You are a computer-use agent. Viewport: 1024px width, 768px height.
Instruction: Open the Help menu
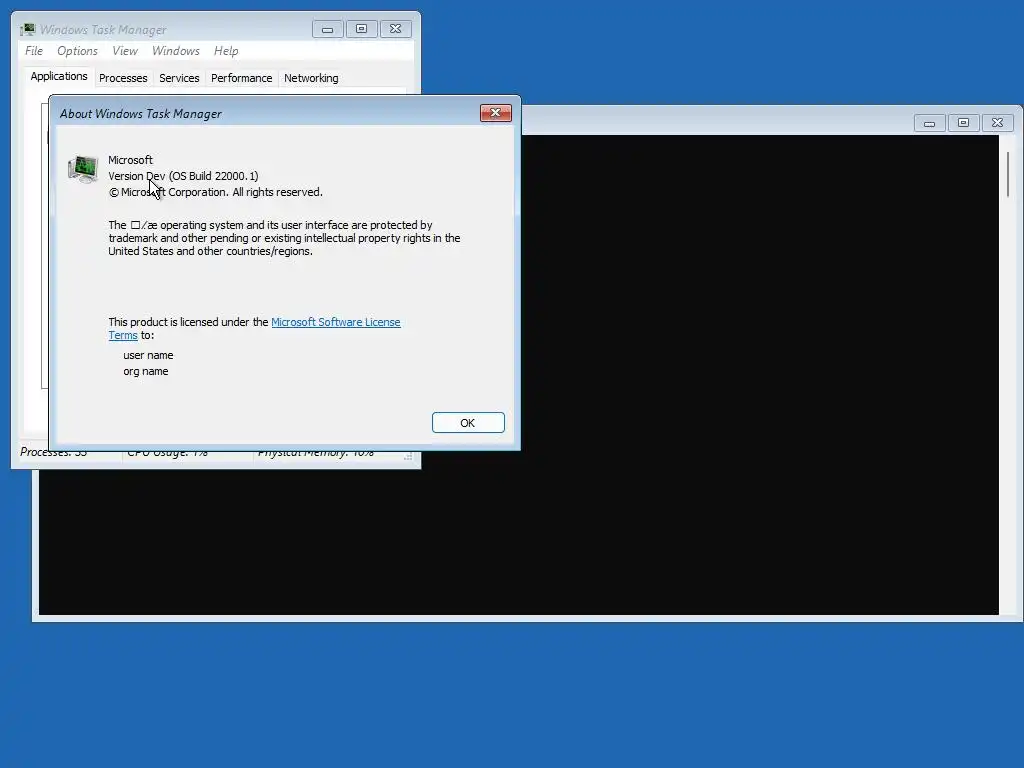point(226,51)
